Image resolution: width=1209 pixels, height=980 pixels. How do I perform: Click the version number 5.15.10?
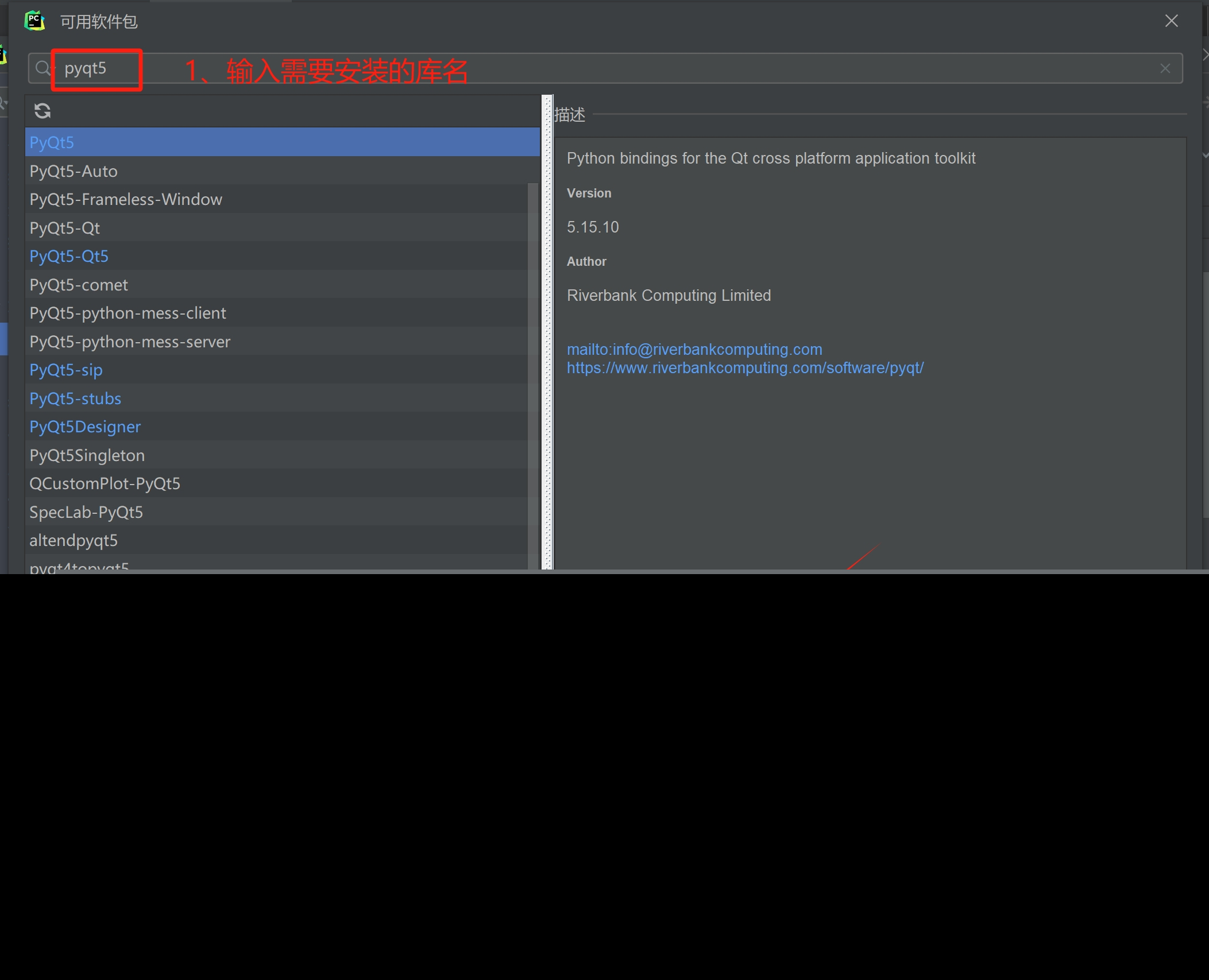pos(593,227)
